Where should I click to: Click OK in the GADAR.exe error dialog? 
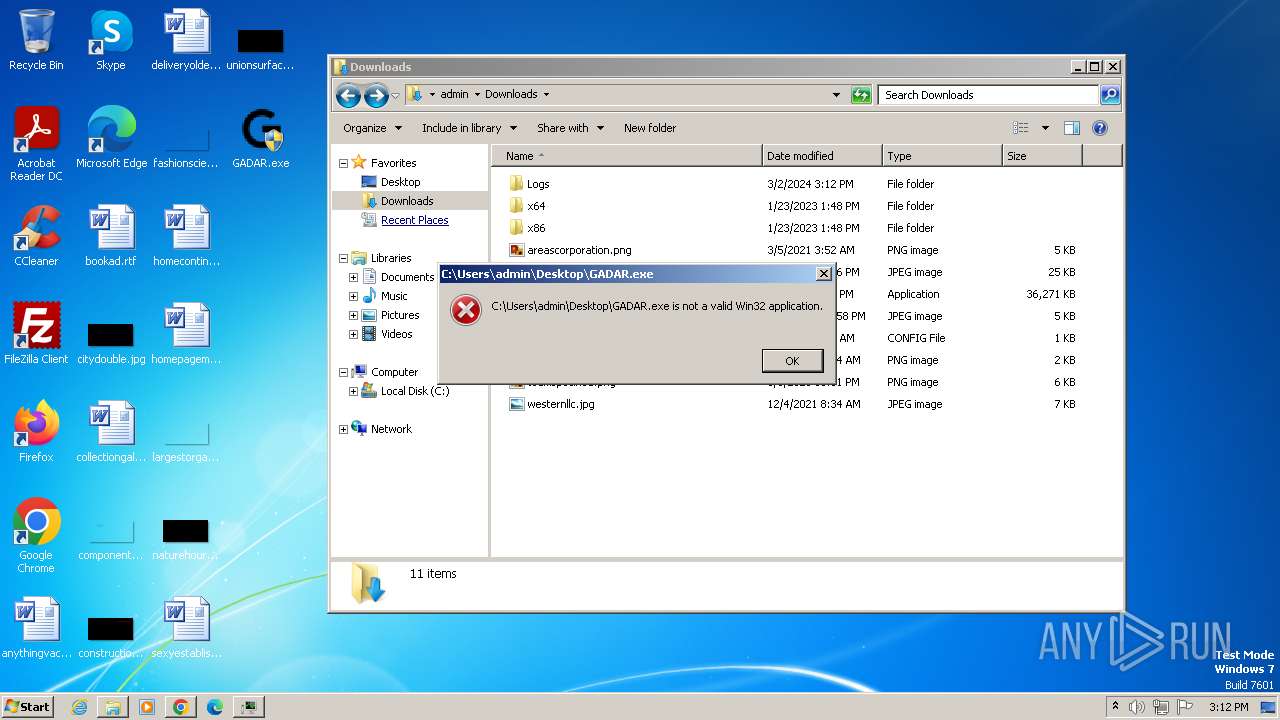[x=792, y=361]
